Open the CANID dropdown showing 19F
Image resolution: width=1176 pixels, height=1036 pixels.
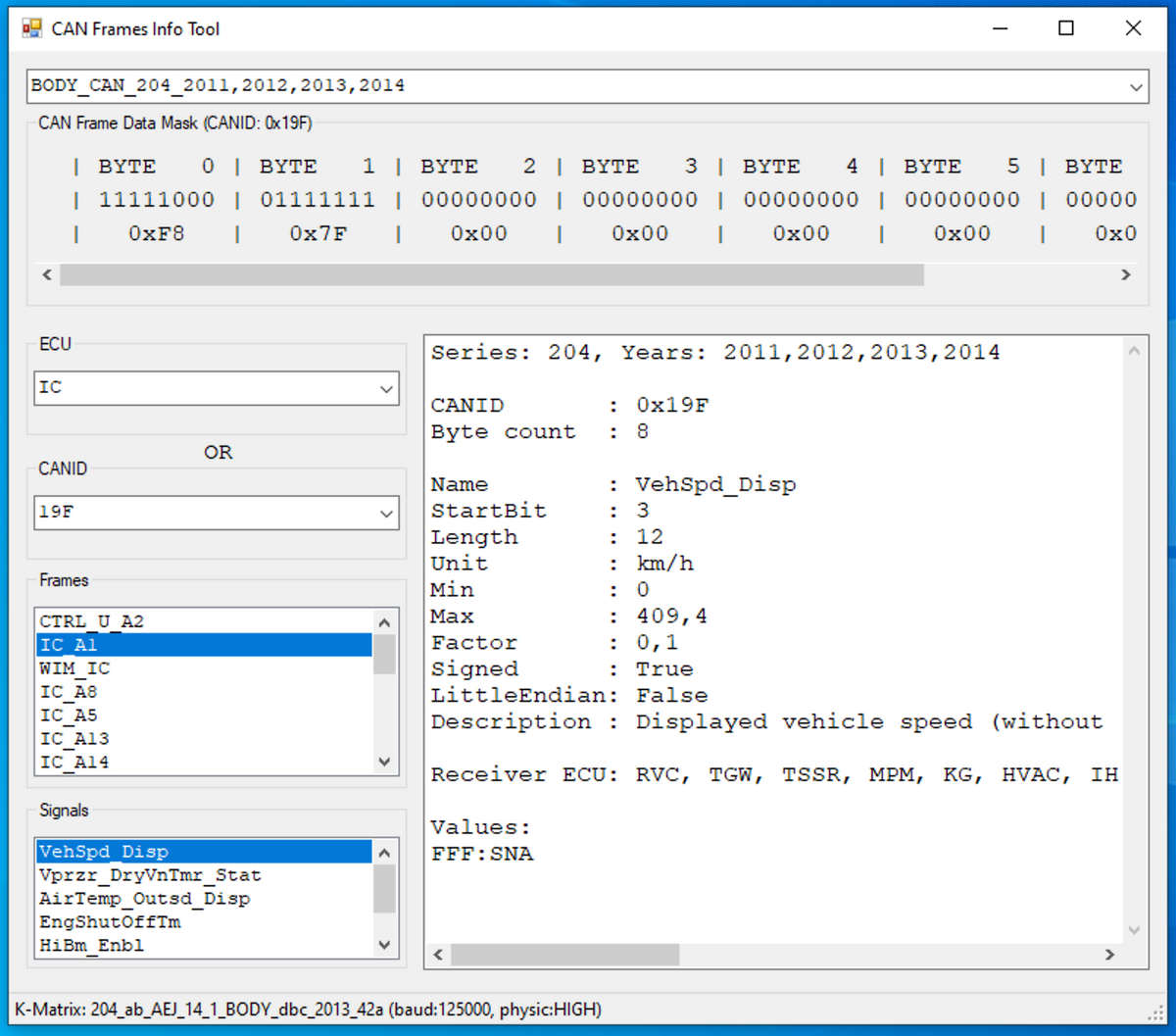386,513
